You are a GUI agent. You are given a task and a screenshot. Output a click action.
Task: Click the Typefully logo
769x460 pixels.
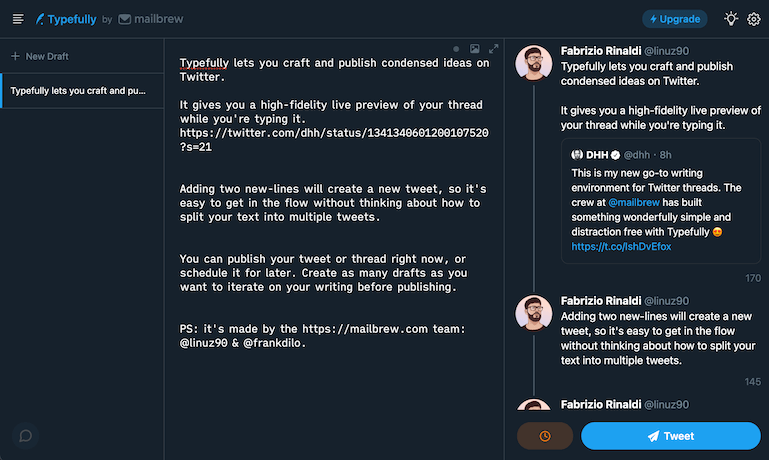click(x=66, y=19)
